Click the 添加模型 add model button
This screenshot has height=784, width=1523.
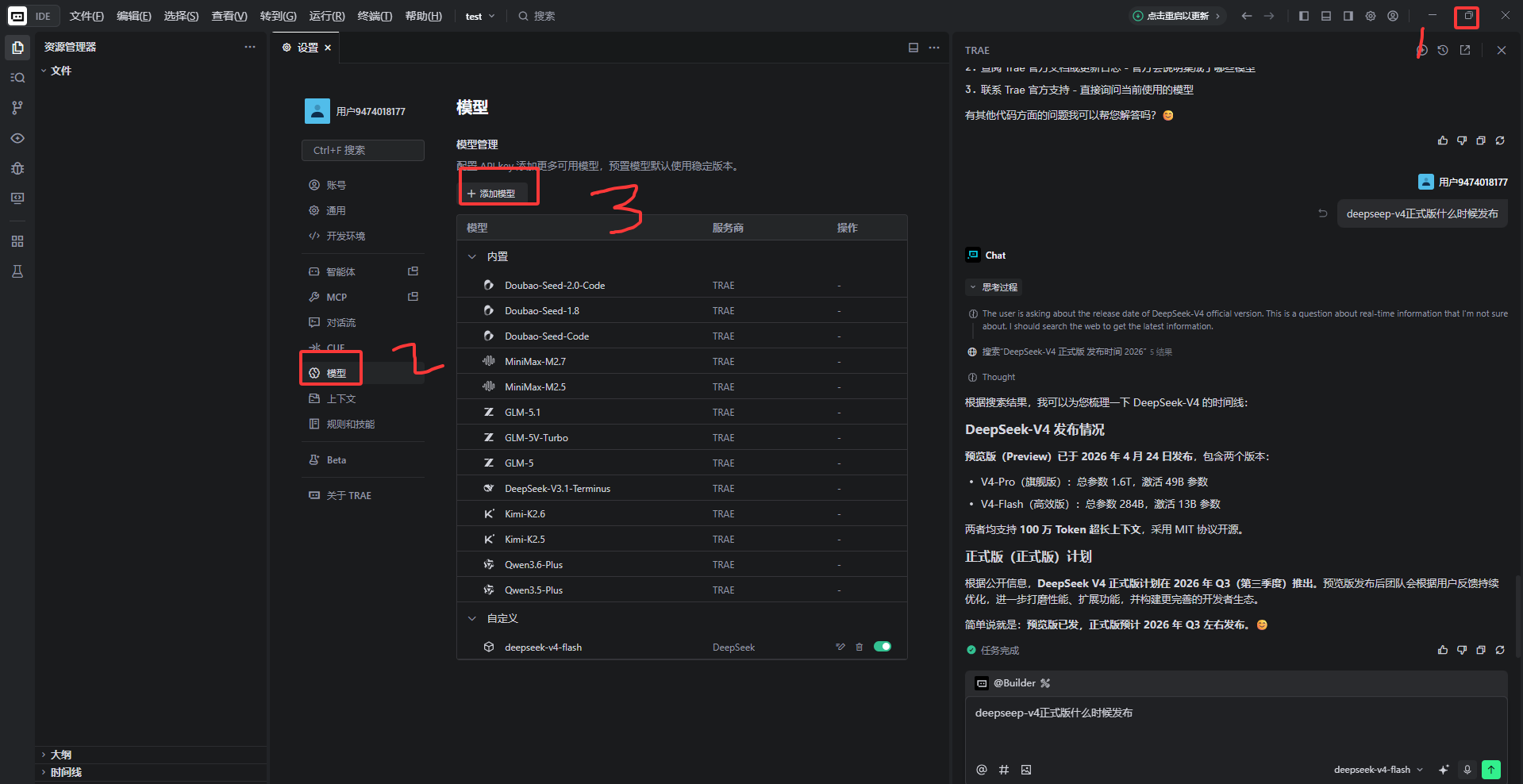click(492, 194)
